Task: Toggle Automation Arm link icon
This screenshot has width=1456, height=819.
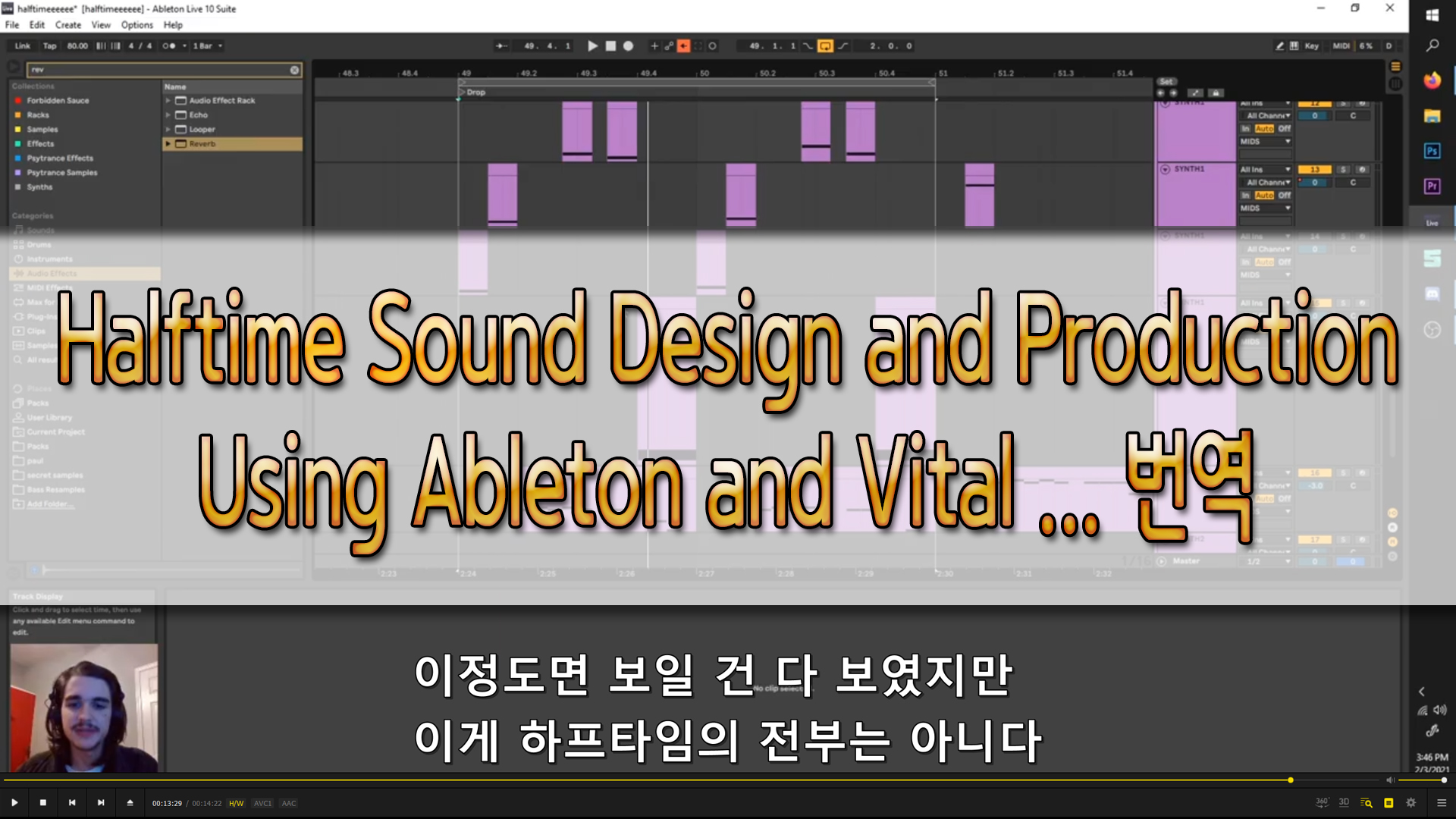Action: [669, 46]
